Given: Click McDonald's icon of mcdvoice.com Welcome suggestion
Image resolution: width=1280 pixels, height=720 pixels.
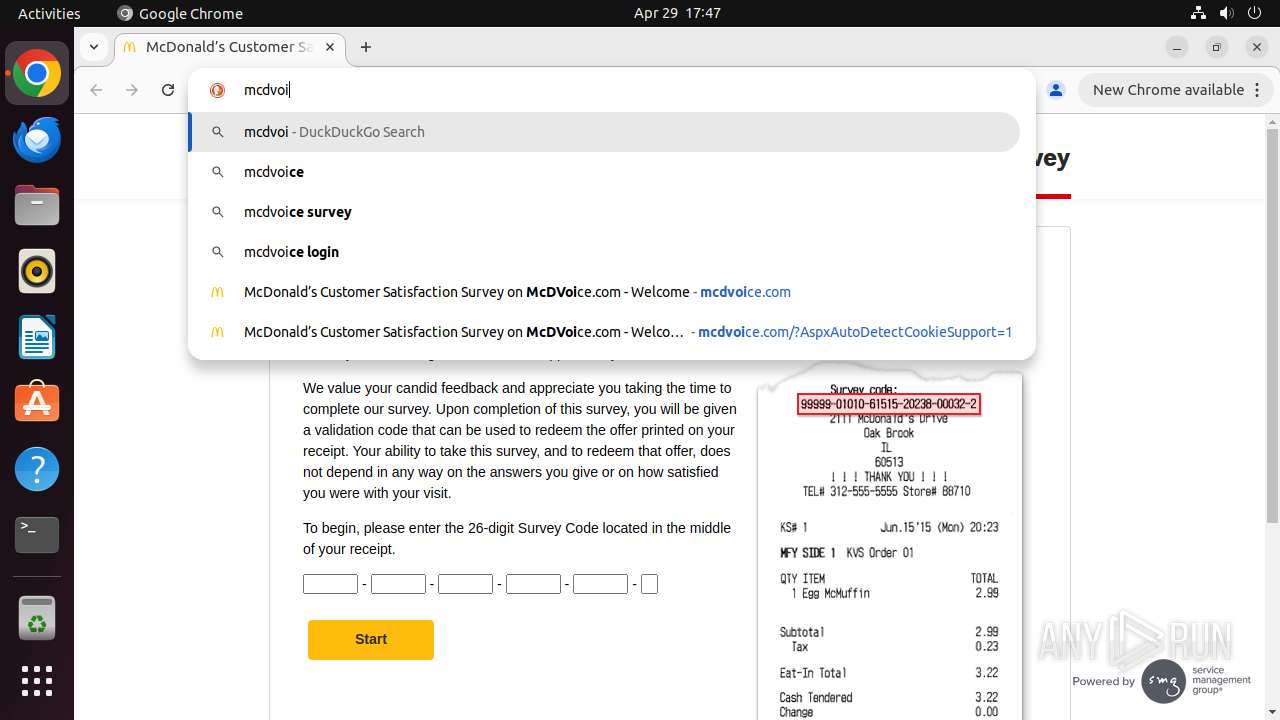Looking at the screenshot, I should pyautogui.click(x=217, y=292).
